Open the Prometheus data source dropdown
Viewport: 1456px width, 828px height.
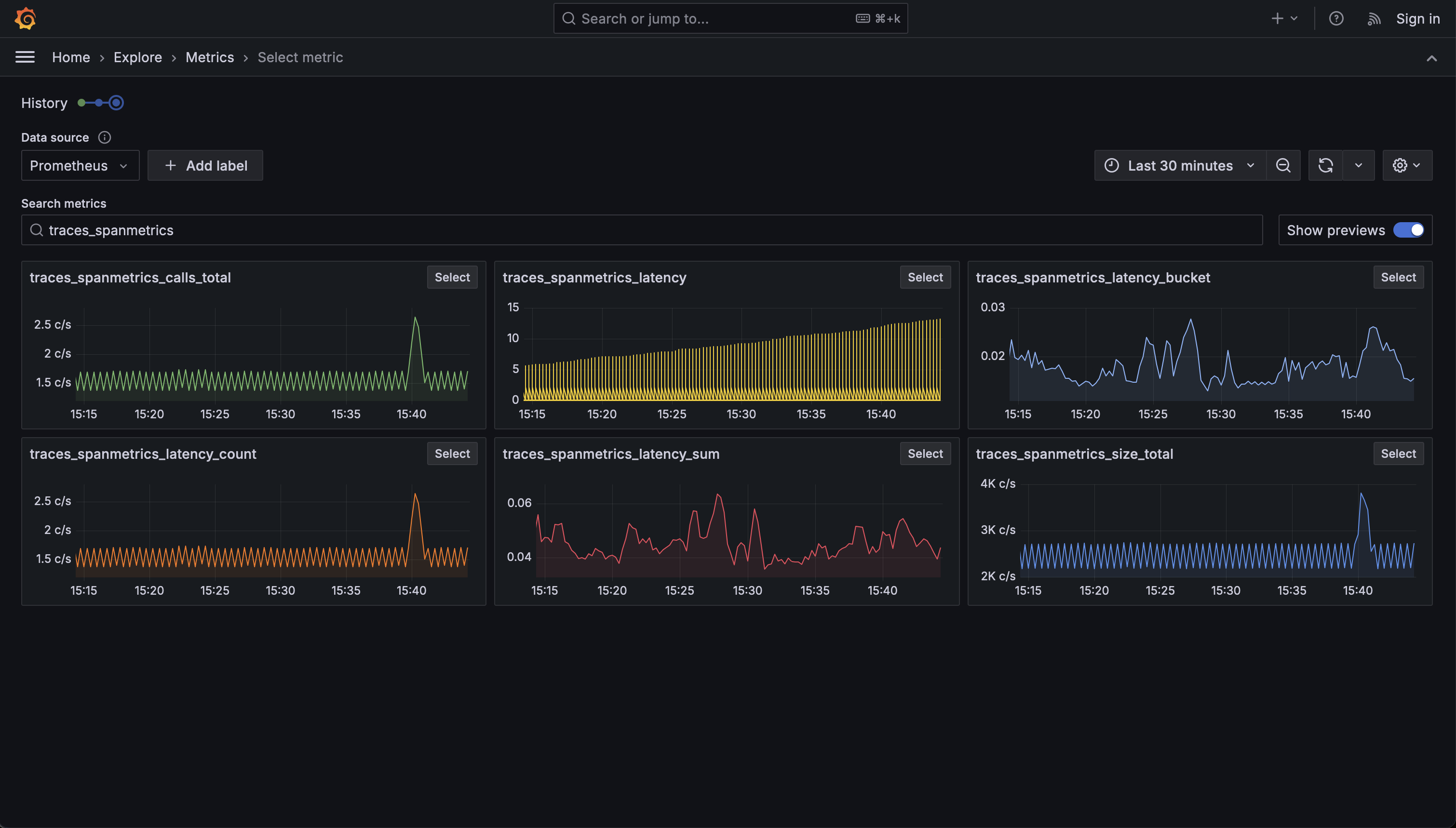(80, 165)
